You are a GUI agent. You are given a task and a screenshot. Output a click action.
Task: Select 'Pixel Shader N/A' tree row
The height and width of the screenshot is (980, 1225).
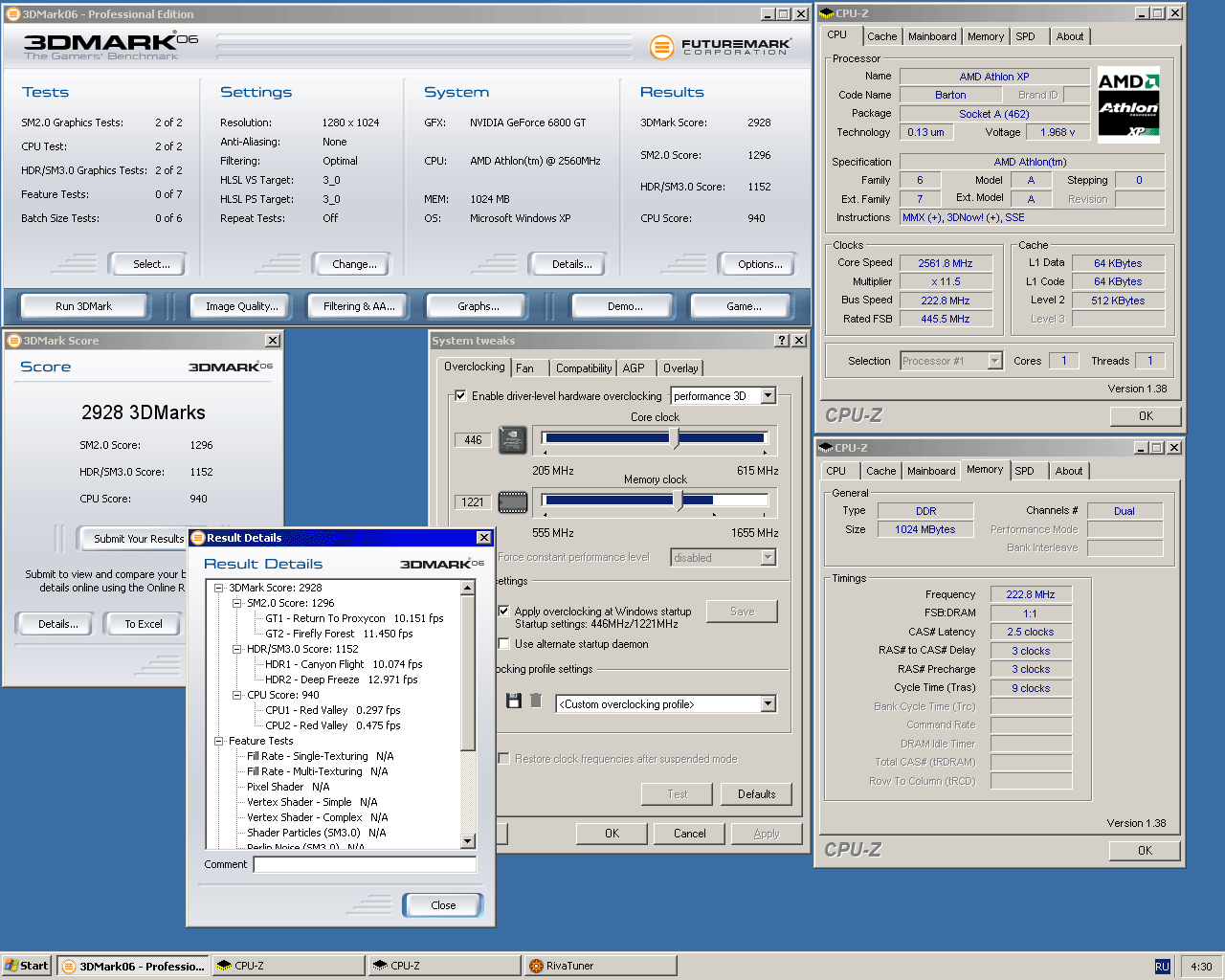[x=288, y=787]
